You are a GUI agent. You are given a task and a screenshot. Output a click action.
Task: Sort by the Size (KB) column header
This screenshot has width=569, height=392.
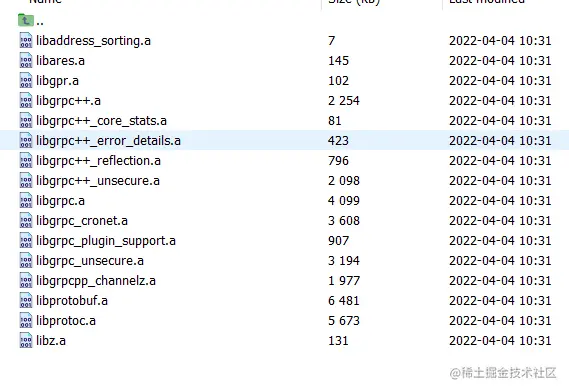(354, 2)
